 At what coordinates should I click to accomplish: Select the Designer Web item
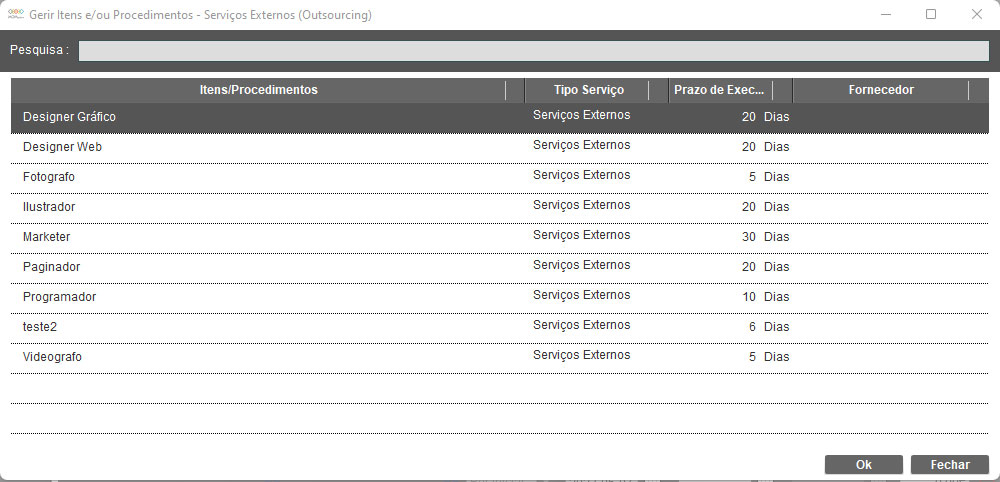point(63,147)
